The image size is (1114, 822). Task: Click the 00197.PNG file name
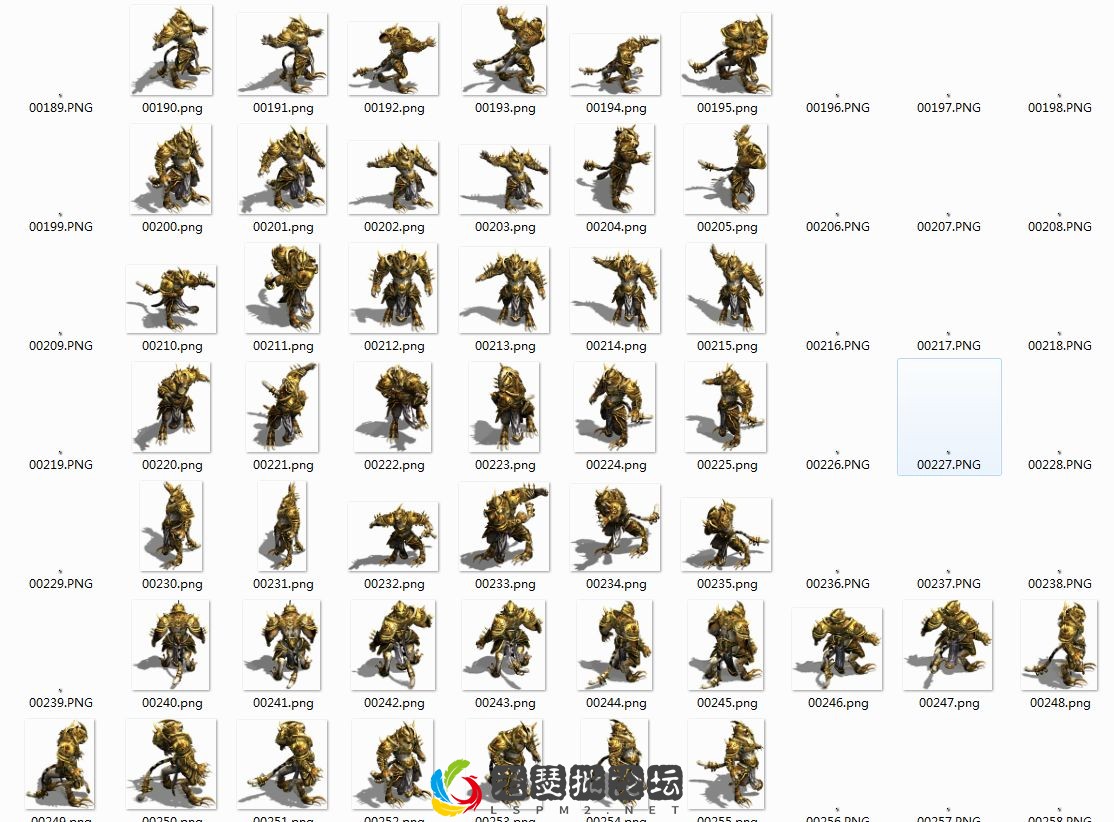(x=948, y=108)
